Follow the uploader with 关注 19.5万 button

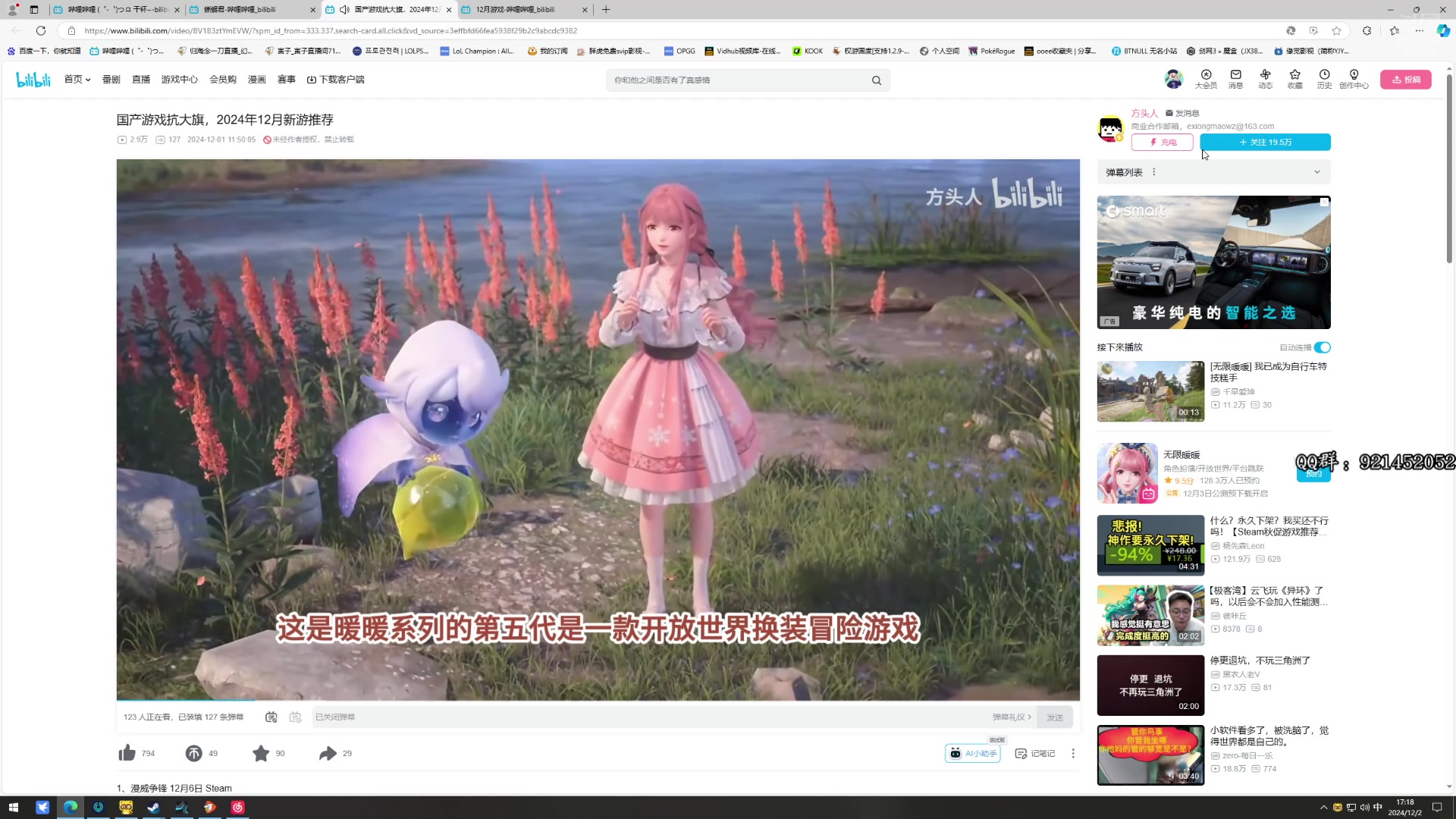pyautogui.click(x=1265, y=143)
